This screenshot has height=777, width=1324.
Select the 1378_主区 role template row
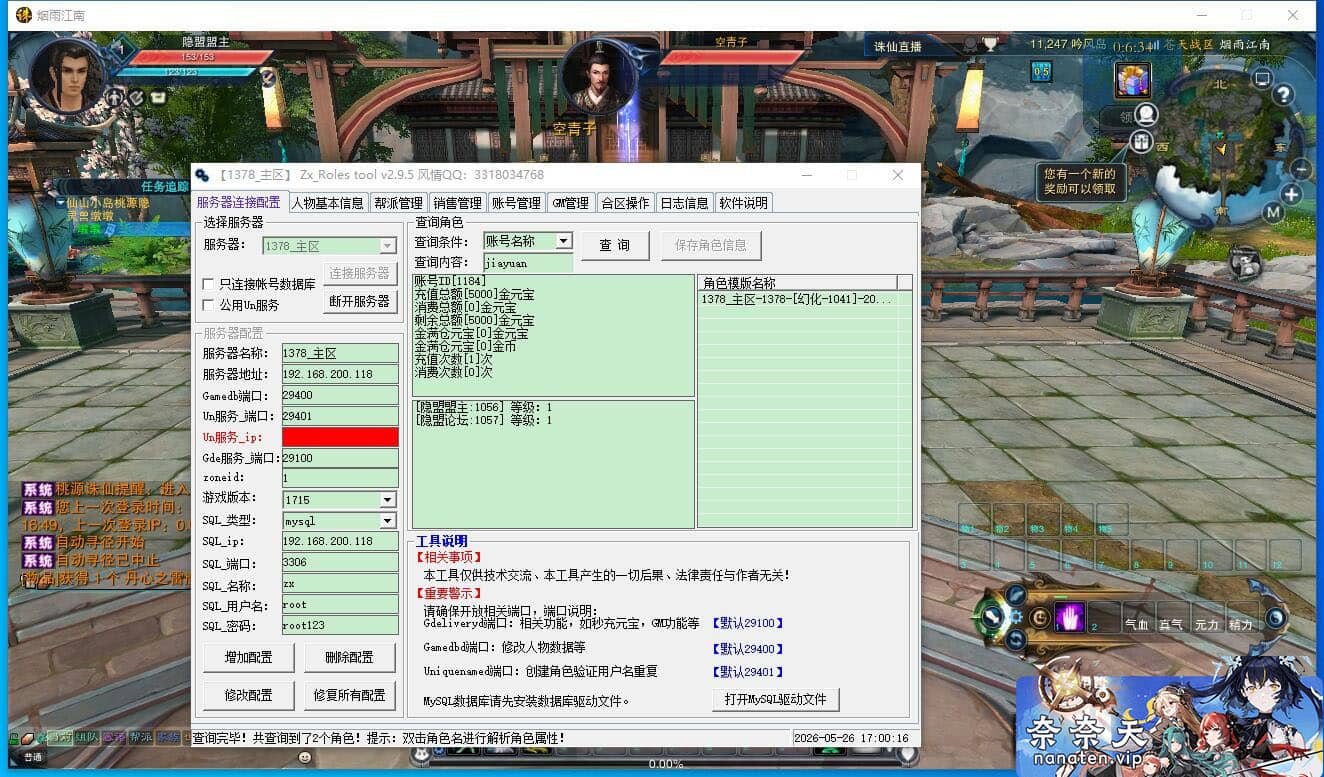(797, 299)
